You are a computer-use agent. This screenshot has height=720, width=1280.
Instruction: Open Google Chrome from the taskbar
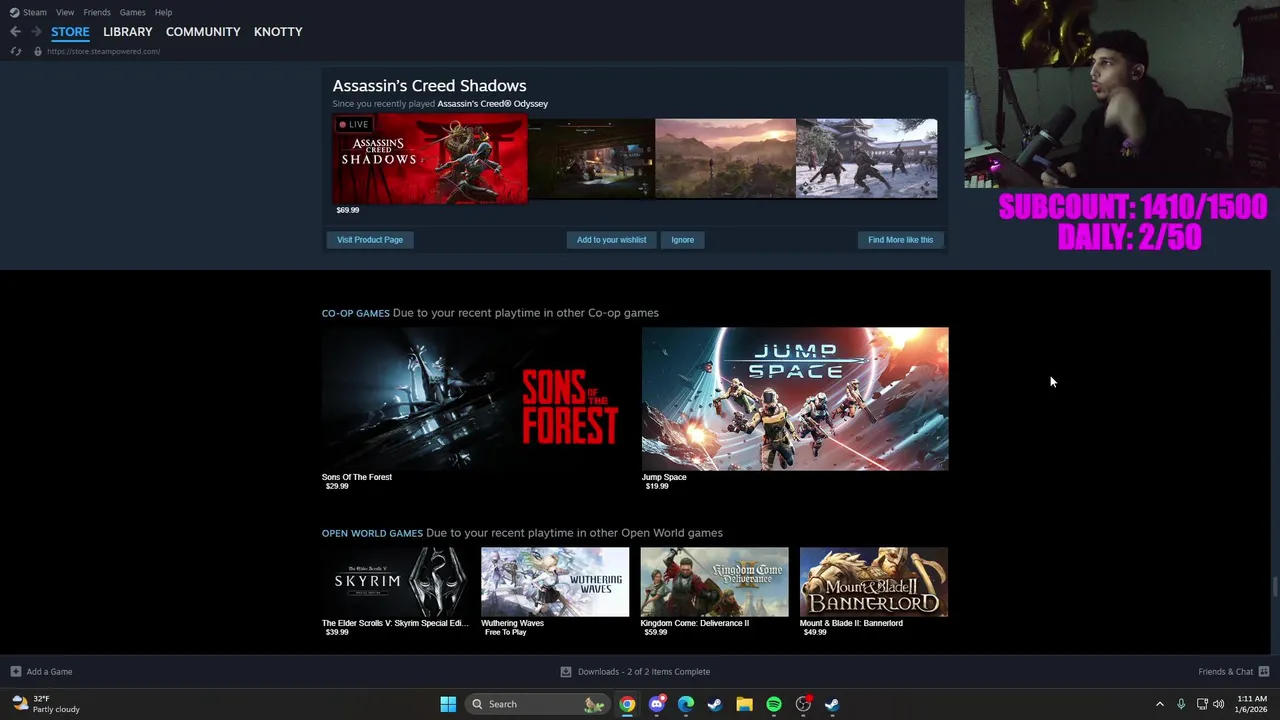627,704
